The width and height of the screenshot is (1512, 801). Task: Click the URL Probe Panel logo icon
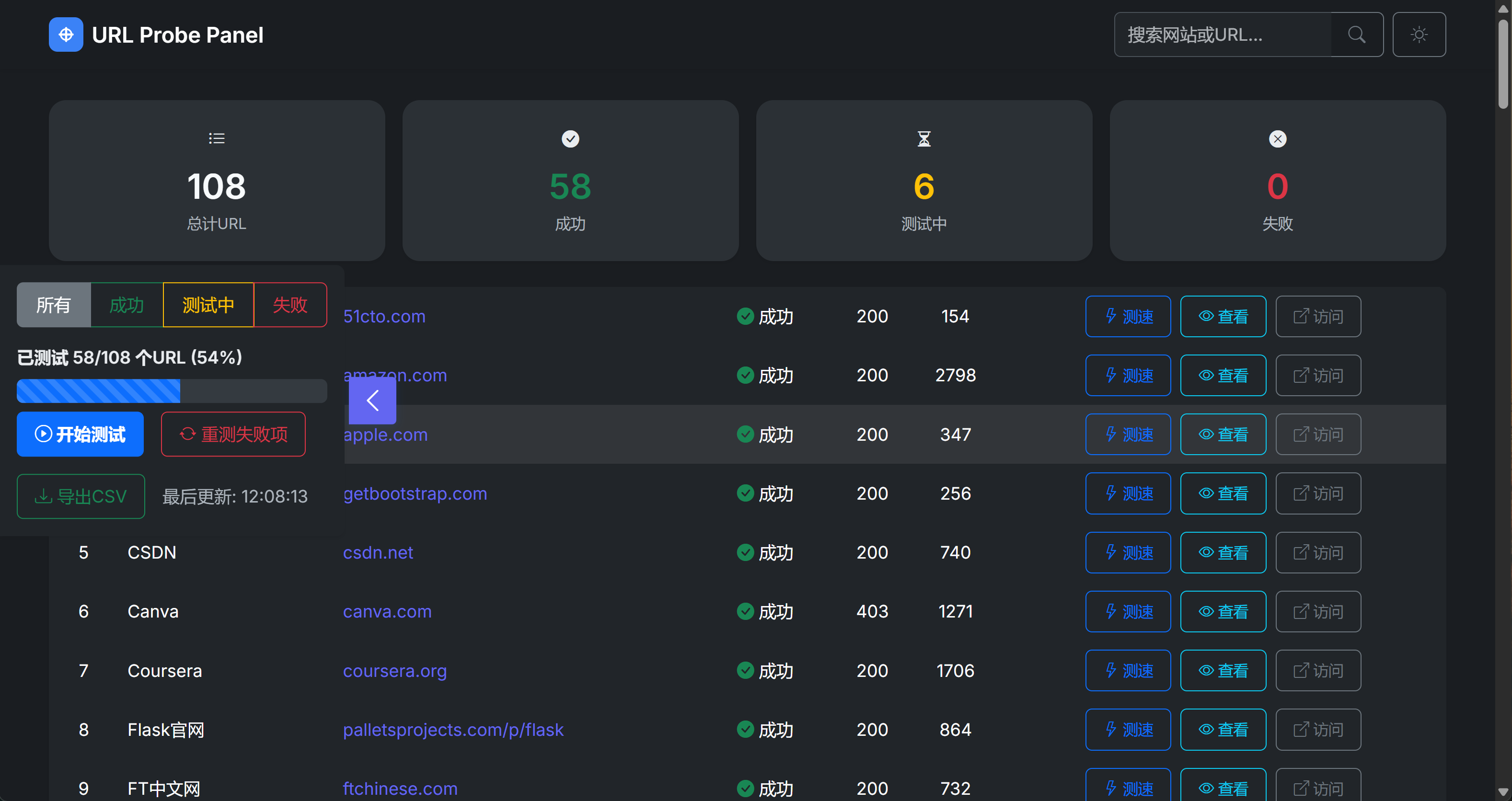coord(66,34)
